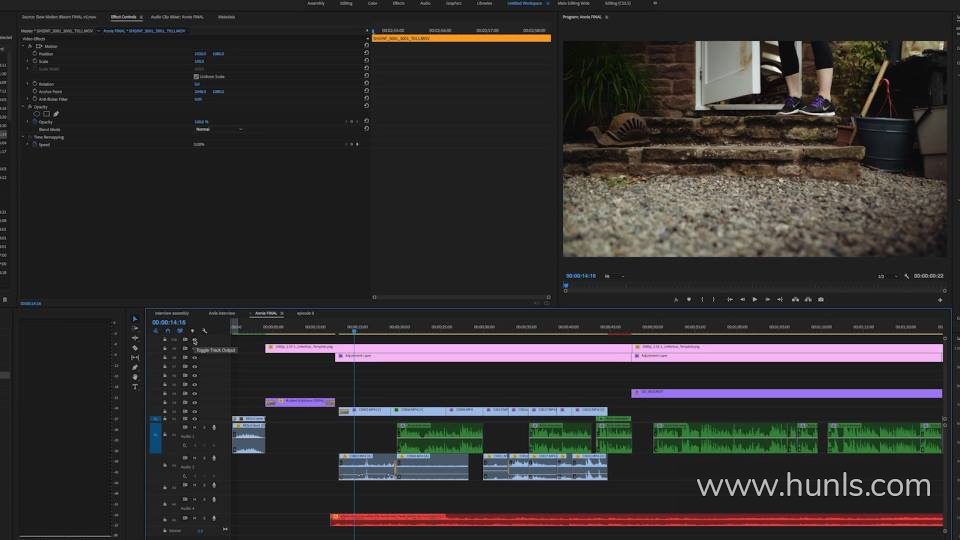Open timeline display settings wrench

(x=204, y=331)
